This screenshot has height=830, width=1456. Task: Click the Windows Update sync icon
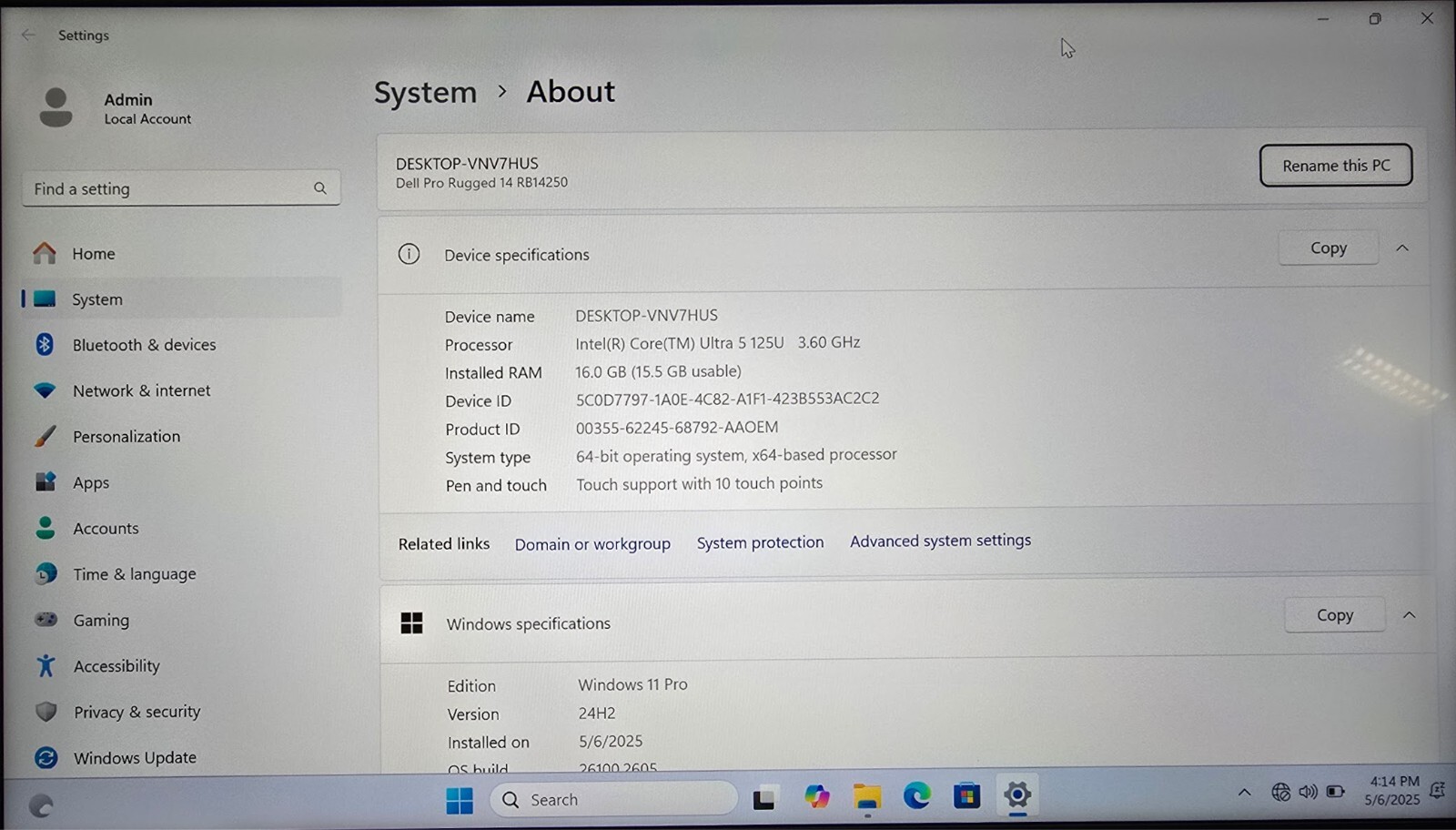pos(45,757)
